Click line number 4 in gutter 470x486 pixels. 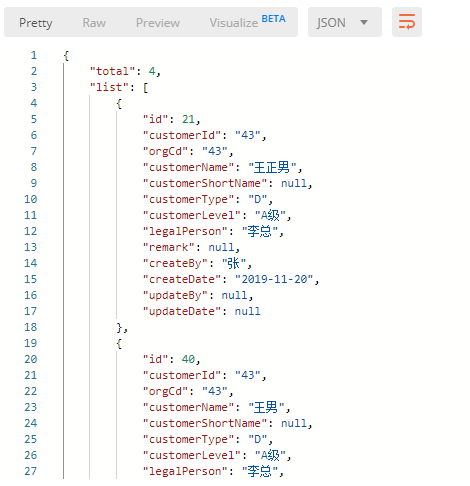pyautogui.click(x=34, y=103)
